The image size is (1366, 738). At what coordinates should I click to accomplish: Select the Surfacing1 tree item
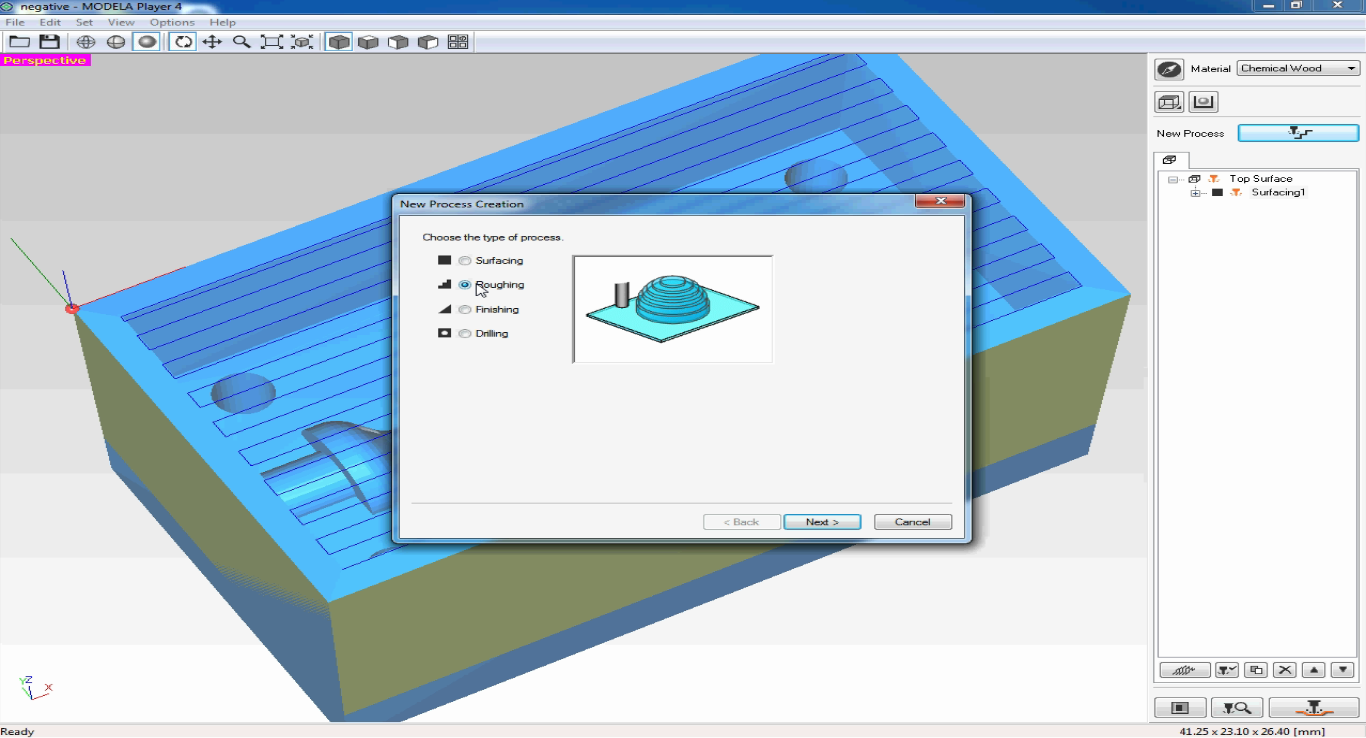tap(1278, 193)
